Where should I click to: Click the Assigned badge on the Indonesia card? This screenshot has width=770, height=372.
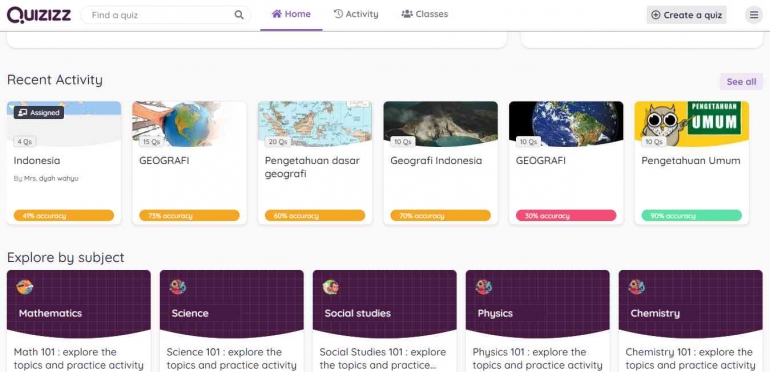(x=39, y=112)
